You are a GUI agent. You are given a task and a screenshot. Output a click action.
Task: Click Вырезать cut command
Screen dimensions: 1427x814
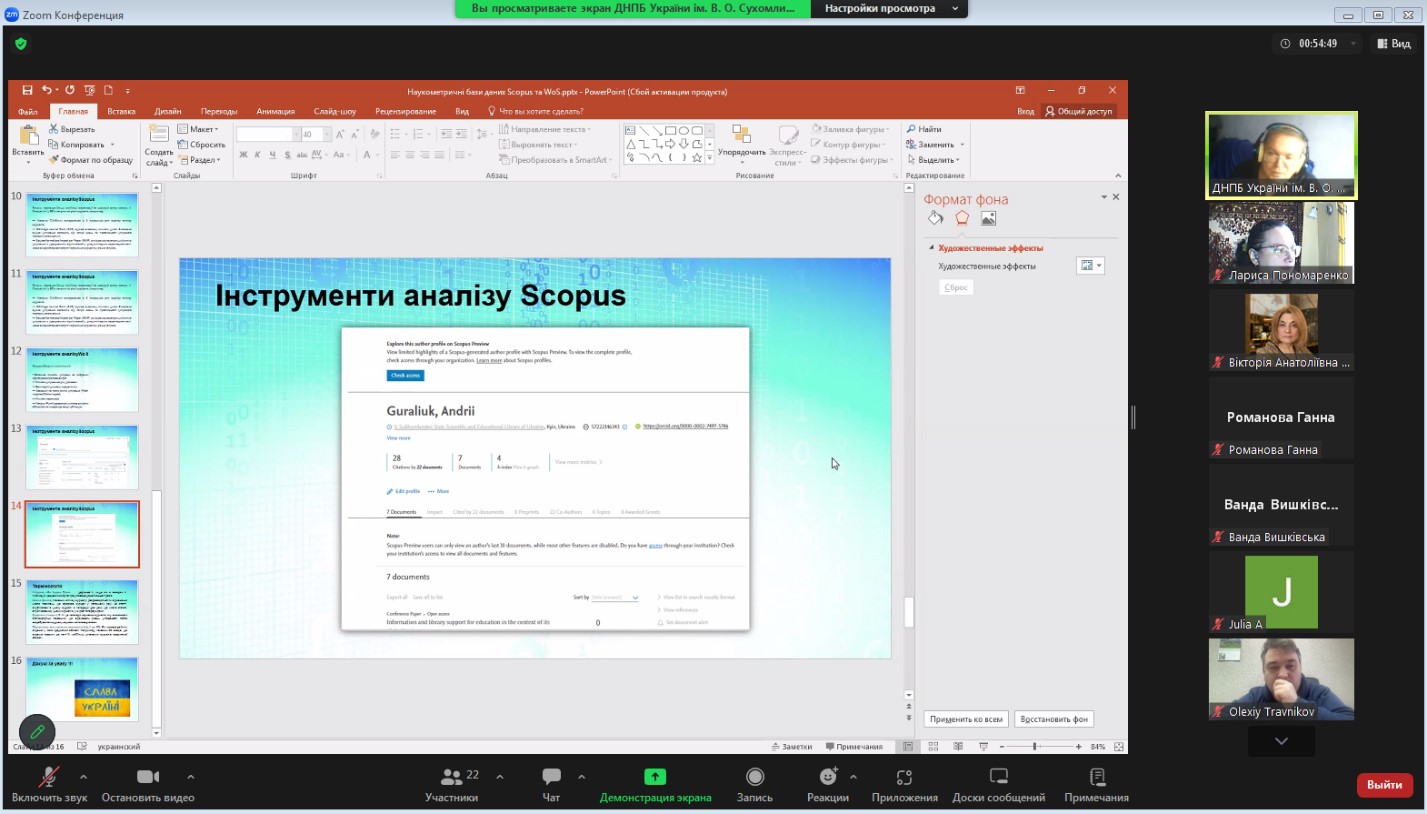tap(71, 129)
